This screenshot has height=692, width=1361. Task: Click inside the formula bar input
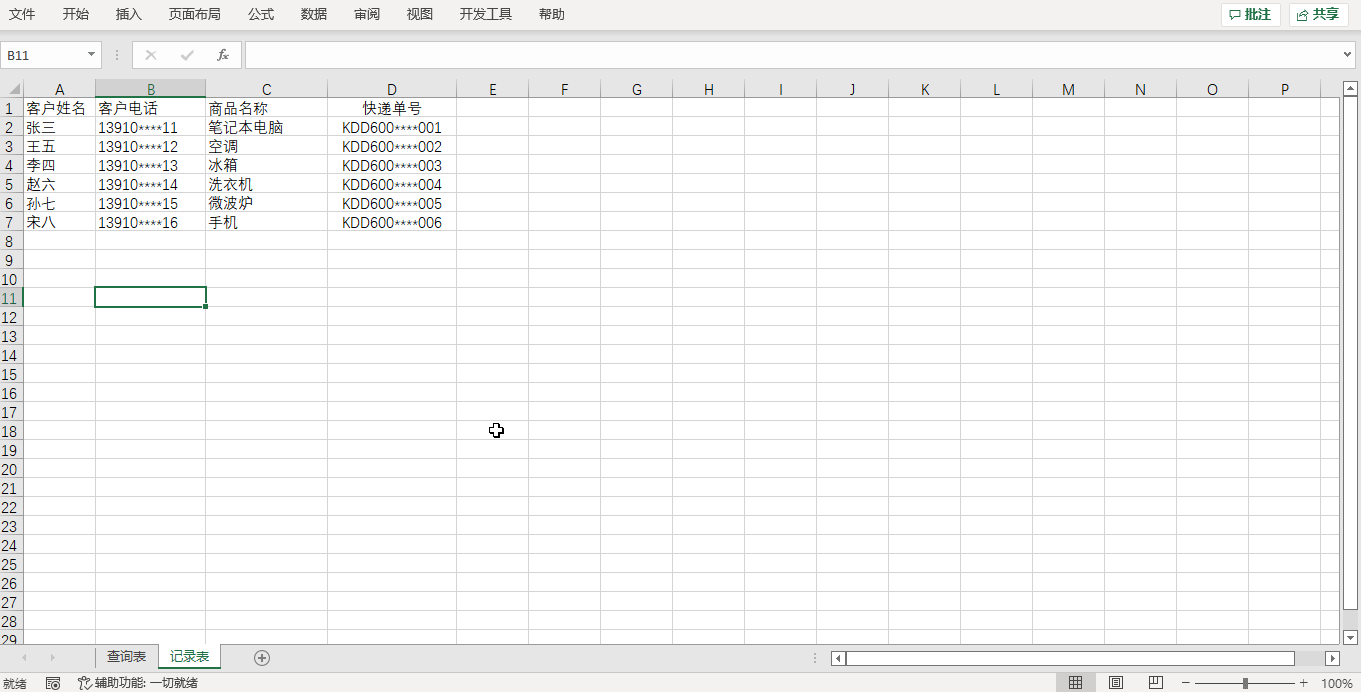tap(792, 55)
